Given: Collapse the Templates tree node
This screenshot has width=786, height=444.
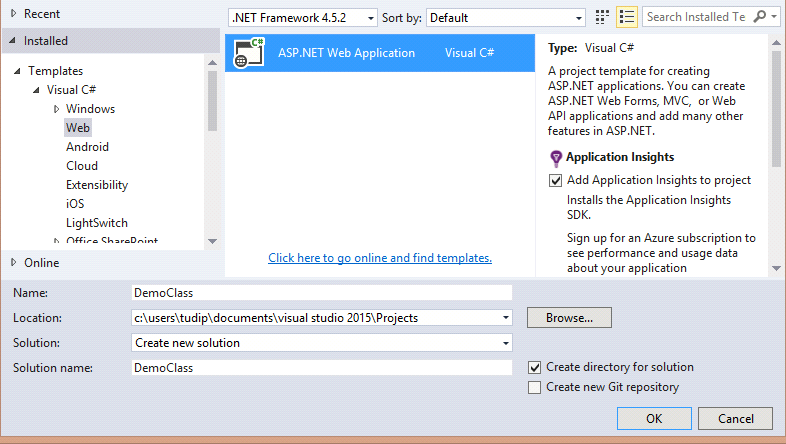Looking at the screenshot, I should [17, 71].
